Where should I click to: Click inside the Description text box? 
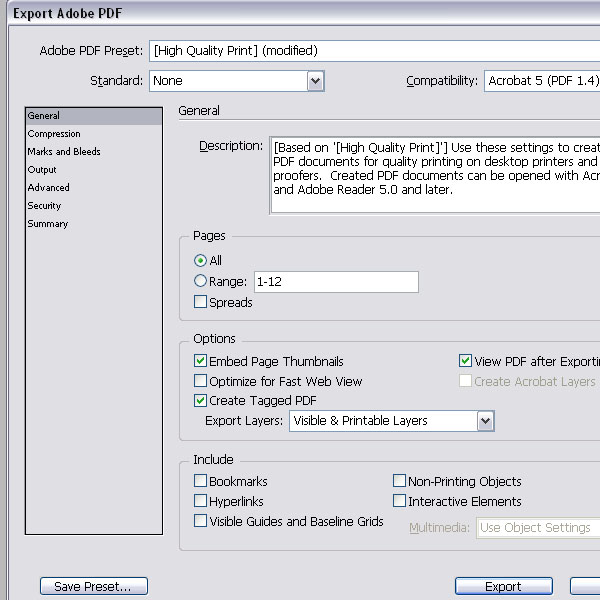[435, 175]
